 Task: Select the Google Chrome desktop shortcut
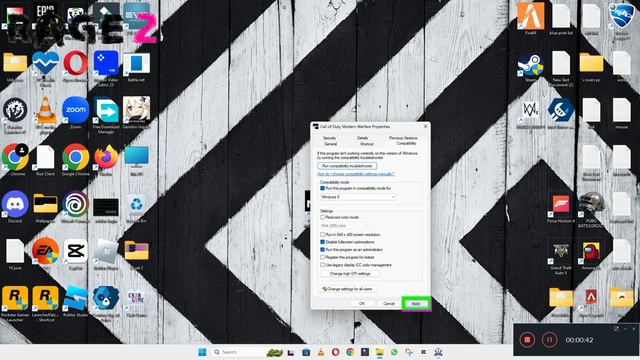tap(76, 157)
